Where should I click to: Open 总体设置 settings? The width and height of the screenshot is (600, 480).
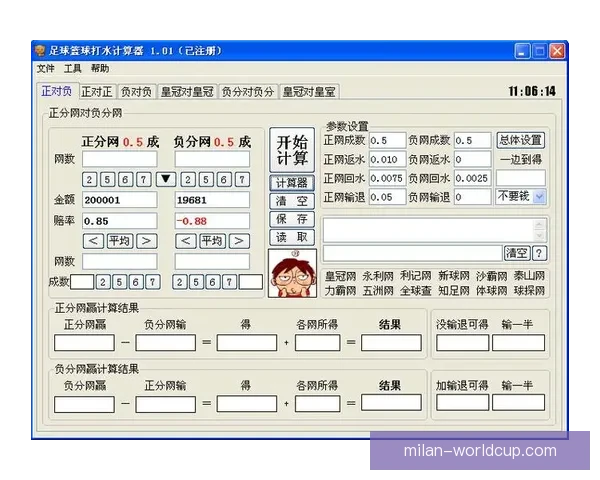(x=521, y=140)
